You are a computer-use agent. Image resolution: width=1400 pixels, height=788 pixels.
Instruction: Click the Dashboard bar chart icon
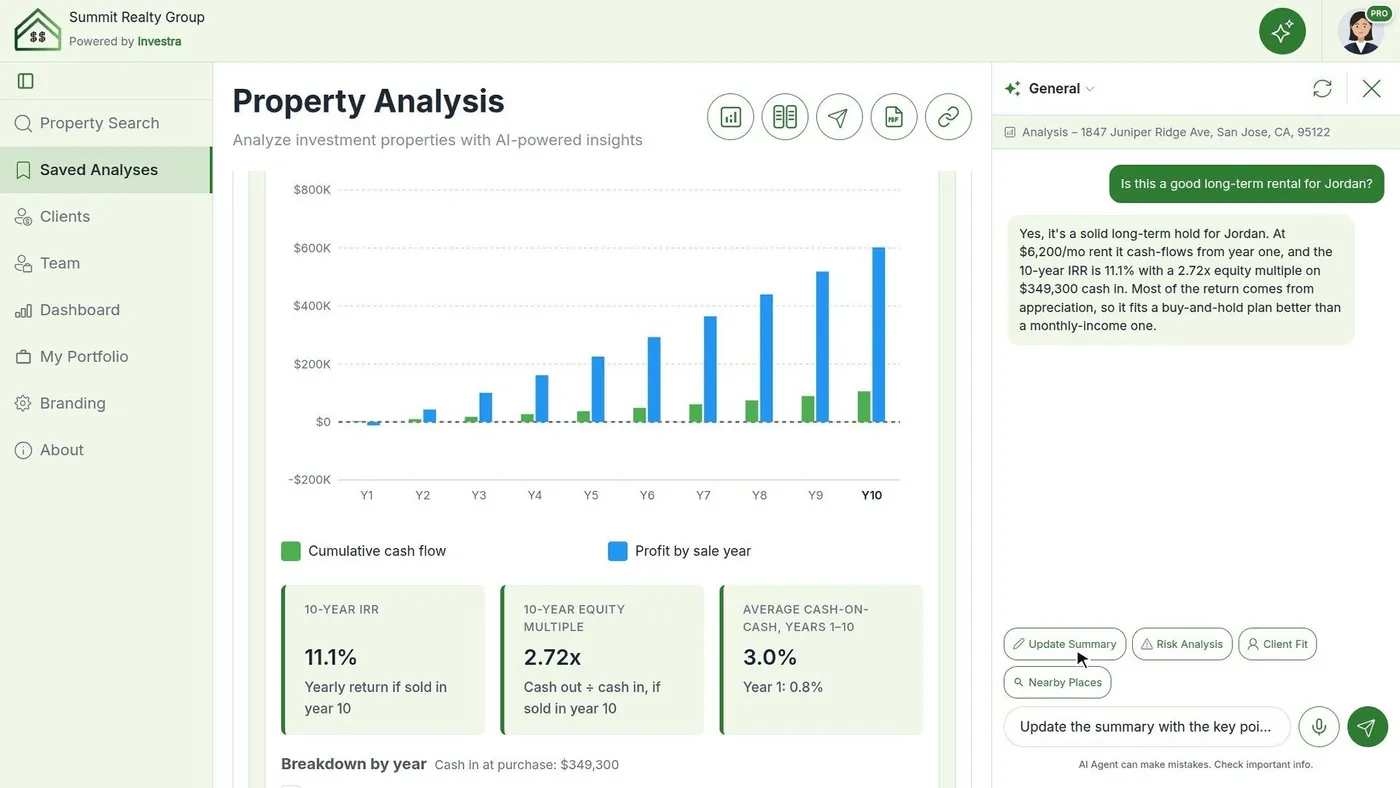coord(23,310)
